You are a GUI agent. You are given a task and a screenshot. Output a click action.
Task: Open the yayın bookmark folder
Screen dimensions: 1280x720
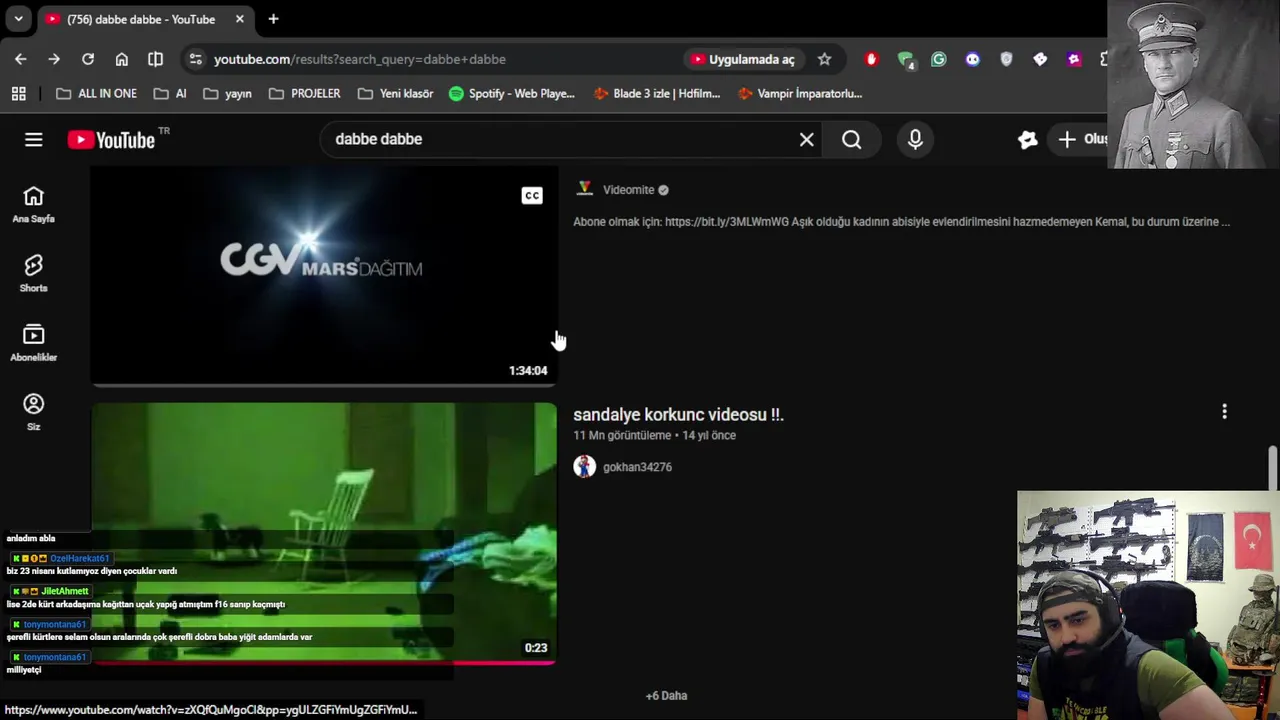click(227, 93)
